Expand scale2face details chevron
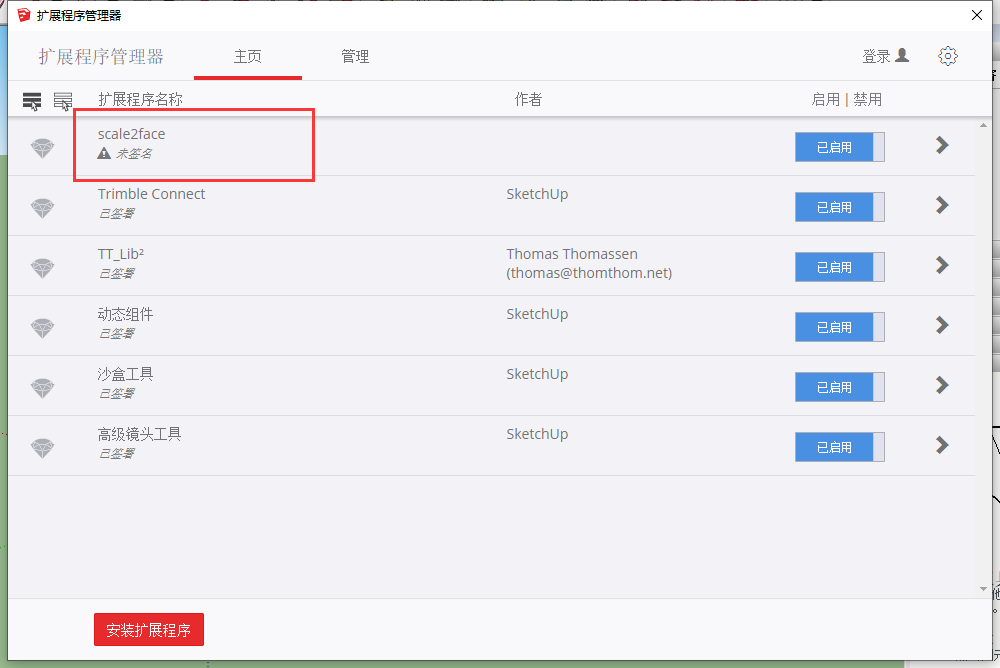 (x=942, y=145)
